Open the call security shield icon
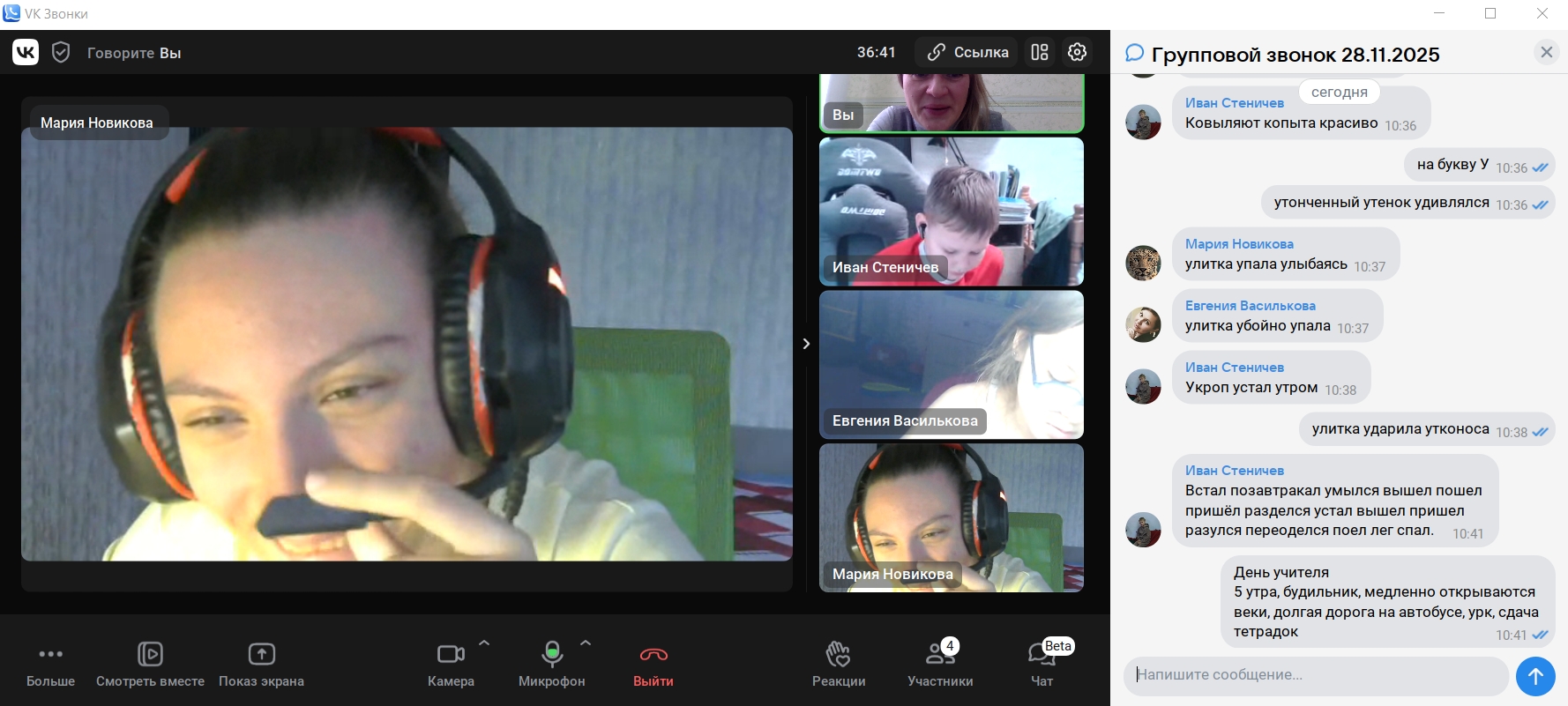This screenshot has height=706, width=1568. [x=61, y=53]
